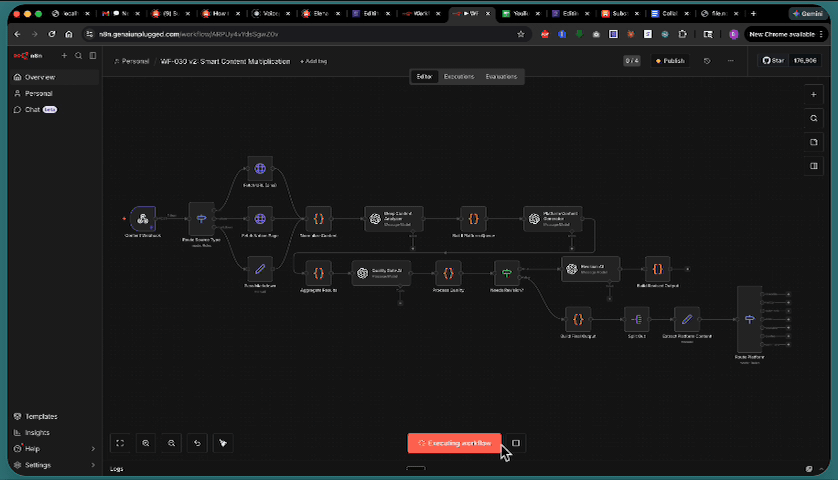Switch to the Evaluations tab
Viewport: 838px width, 480px height.
coord(501,77)
